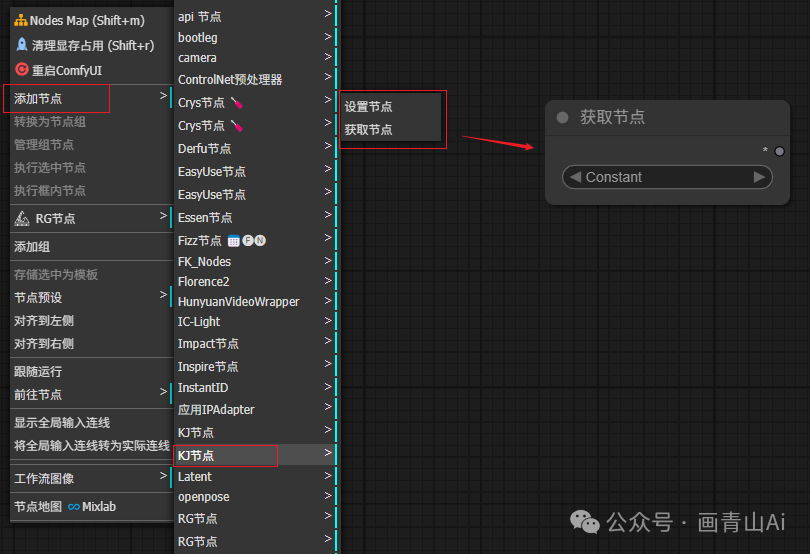Open the Constant combo value on the node
Screen dimensions: 810x554
667,177
